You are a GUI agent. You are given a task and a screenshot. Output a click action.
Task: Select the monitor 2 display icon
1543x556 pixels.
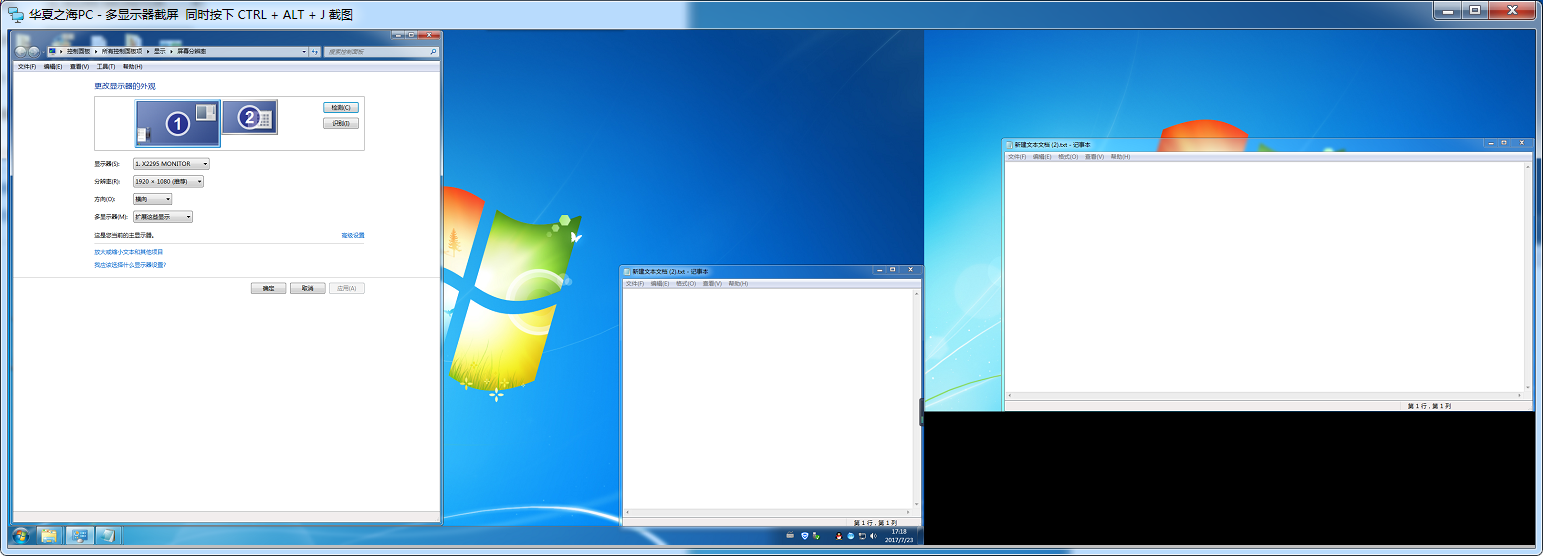pos(249,118)
